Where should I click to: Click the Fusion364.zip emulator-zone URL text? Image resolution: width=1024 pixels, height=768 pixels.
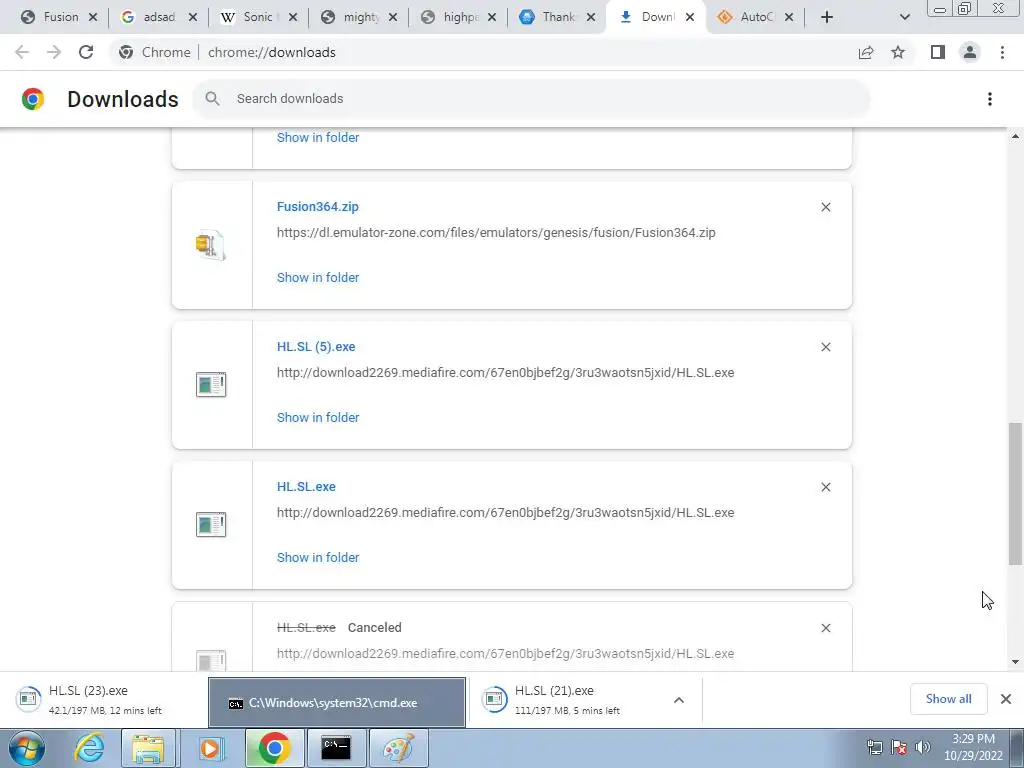496,232
